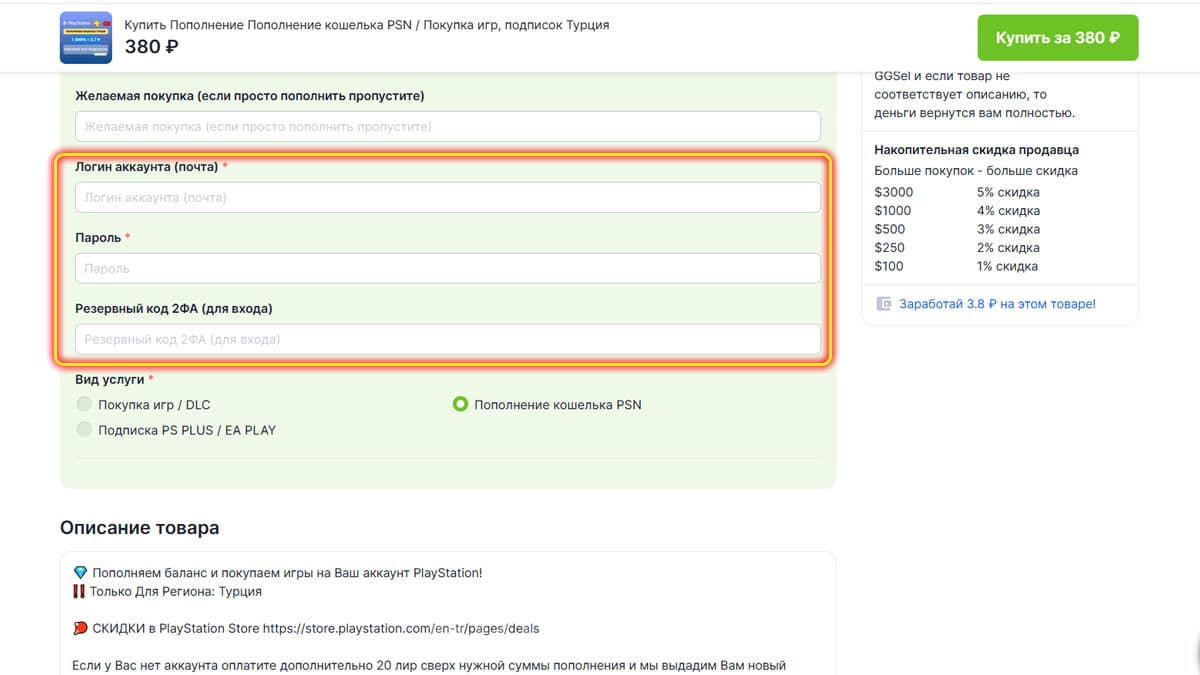
Task: Click the "5% скидка" value
Action: click(x=1008, y=192)
